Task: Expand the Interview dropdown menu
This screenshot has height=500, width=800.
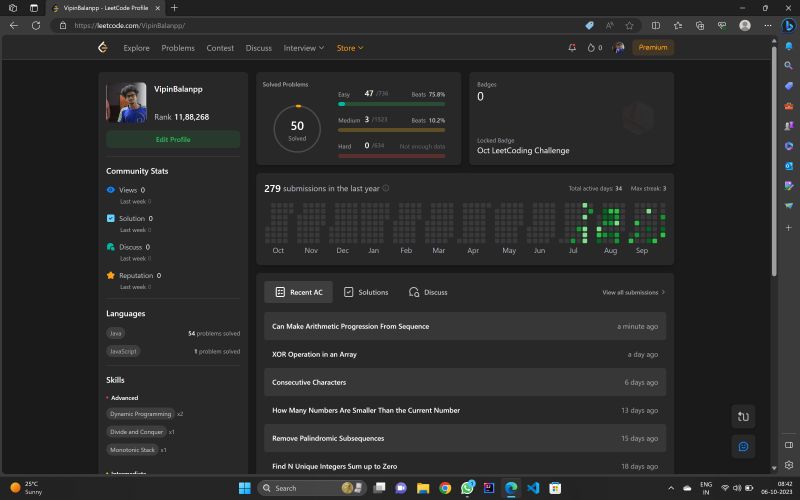Action: (304, 48)
